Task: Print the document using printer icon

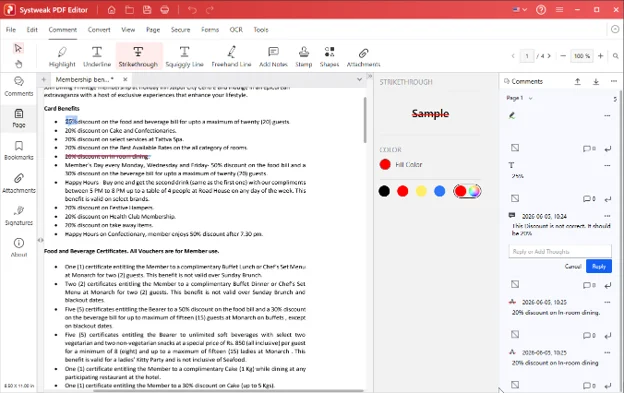Action: [165, 10]
